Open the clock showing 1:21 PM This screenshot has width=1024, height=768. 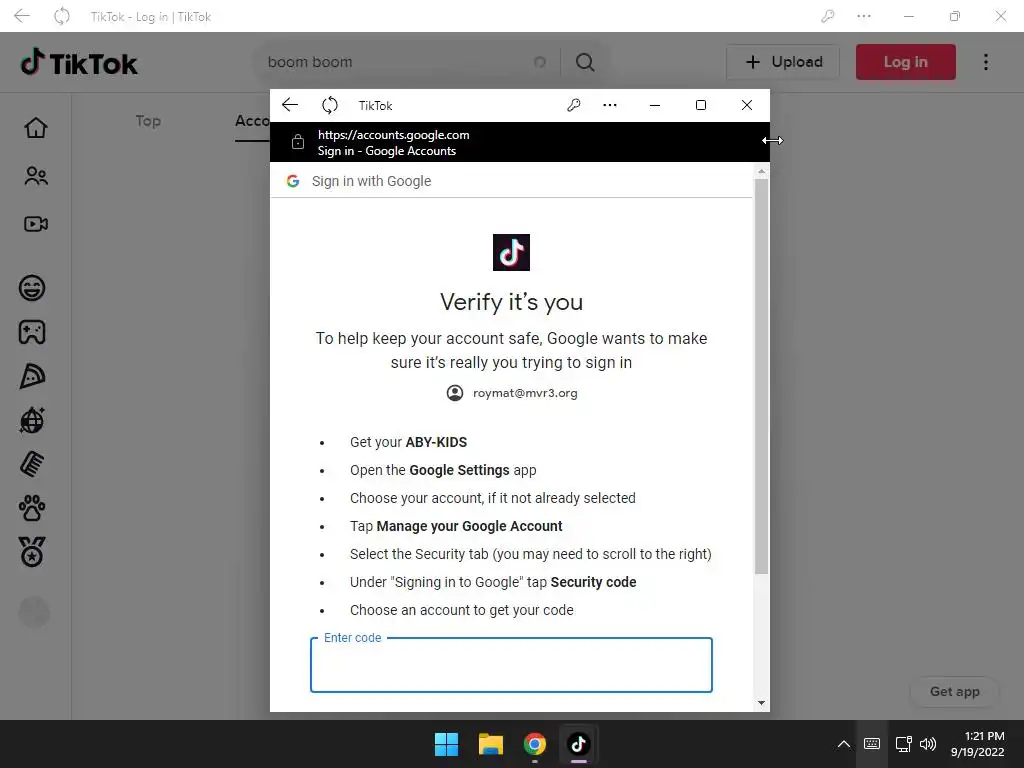coord(977,744)
